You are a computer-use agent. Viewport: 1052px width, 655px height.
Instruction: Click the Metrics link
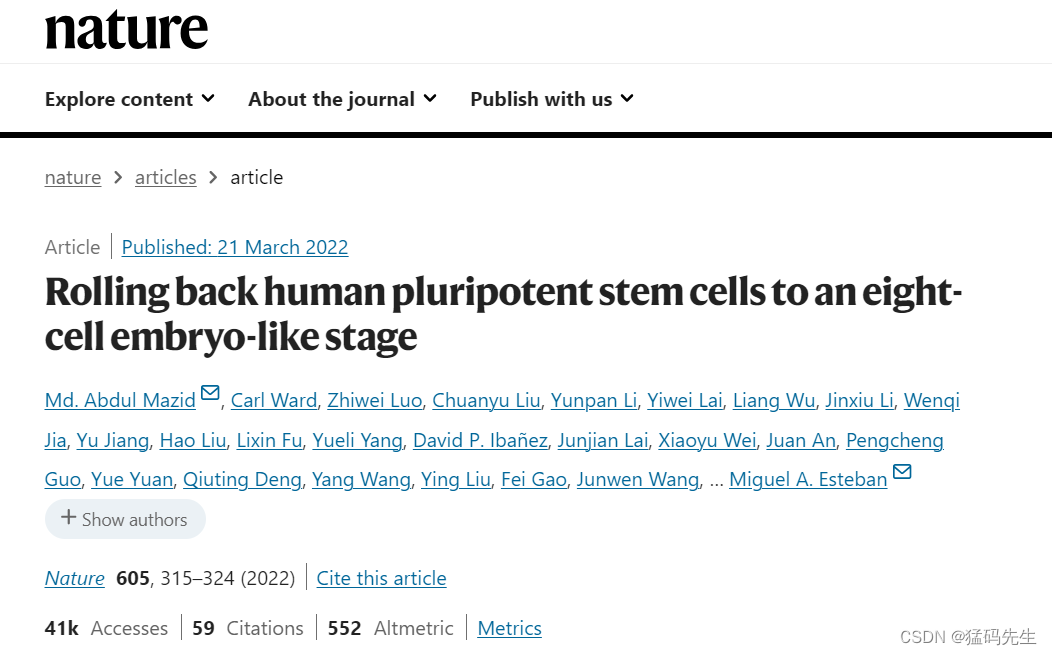coord(509,628)
